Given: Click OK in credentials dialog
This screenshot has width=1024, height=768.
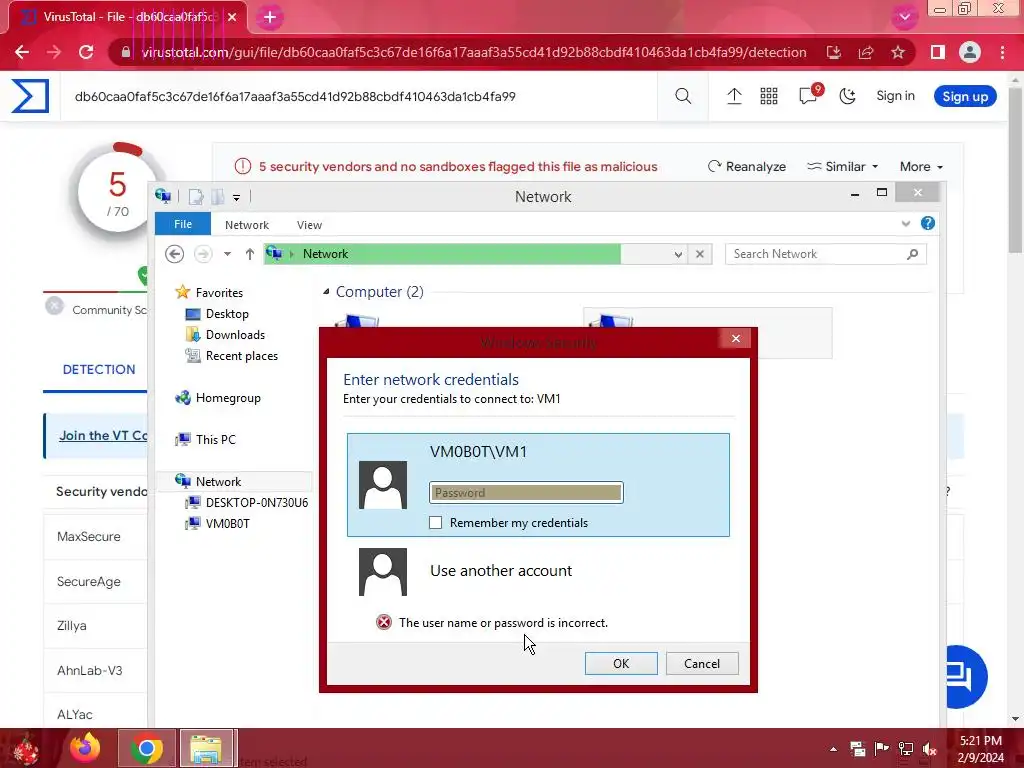Looking at the screenshot, I should click(x=621, y=664).
